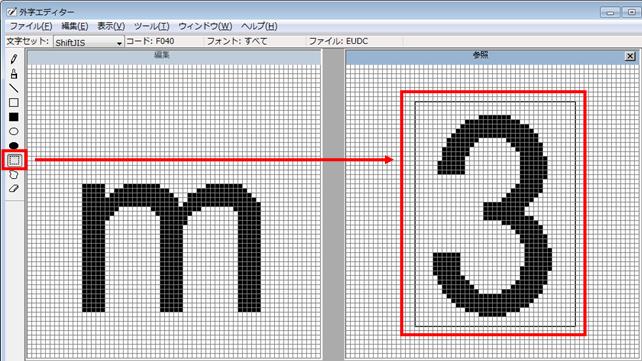Select the Hollow Ellipse tool
The width and height of the screenshot is (642, 361).
pyautogui.click(x=14, y=131)
